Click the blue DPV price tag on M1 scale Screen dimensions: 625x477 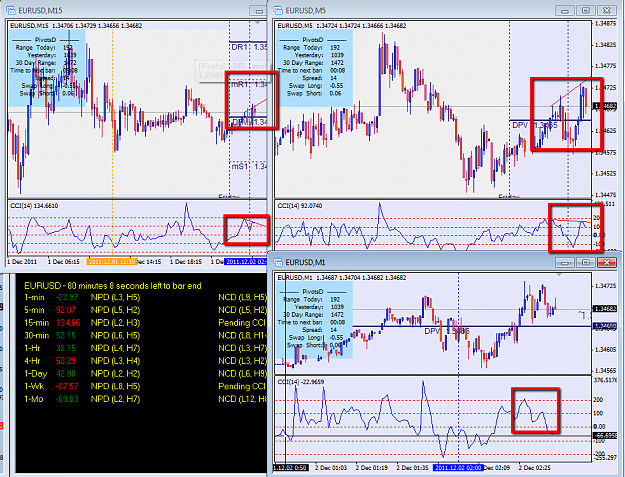(x=605, y=326)
